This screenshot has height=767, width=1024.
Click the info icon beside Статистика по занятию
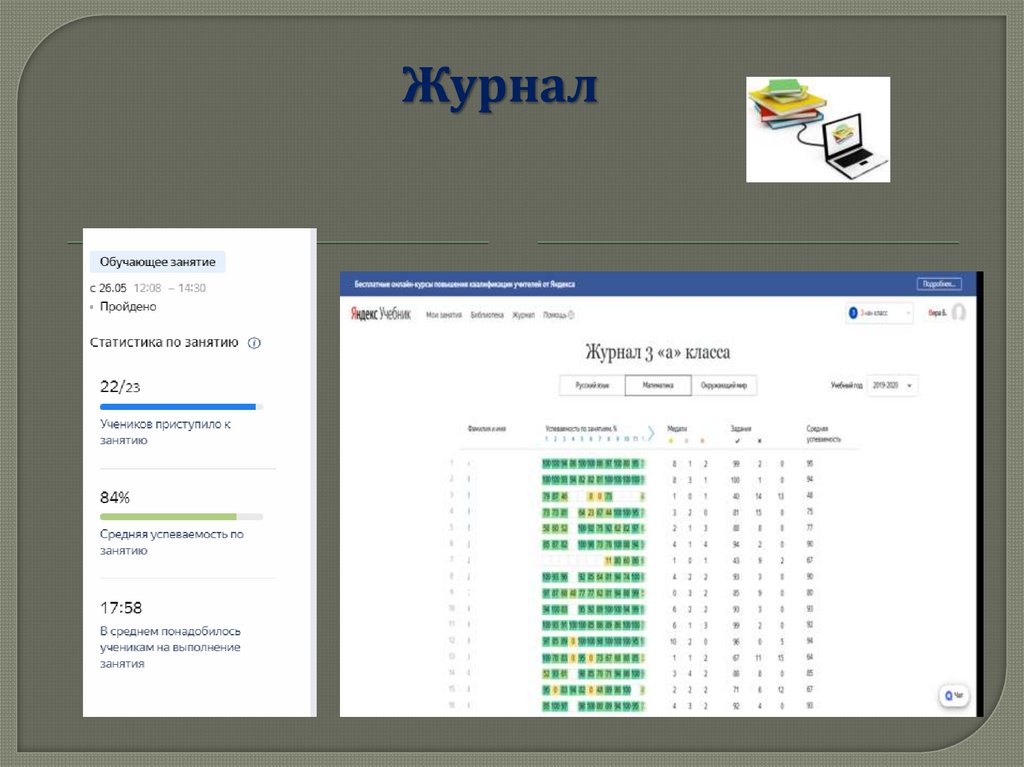[x=254, y=343]
